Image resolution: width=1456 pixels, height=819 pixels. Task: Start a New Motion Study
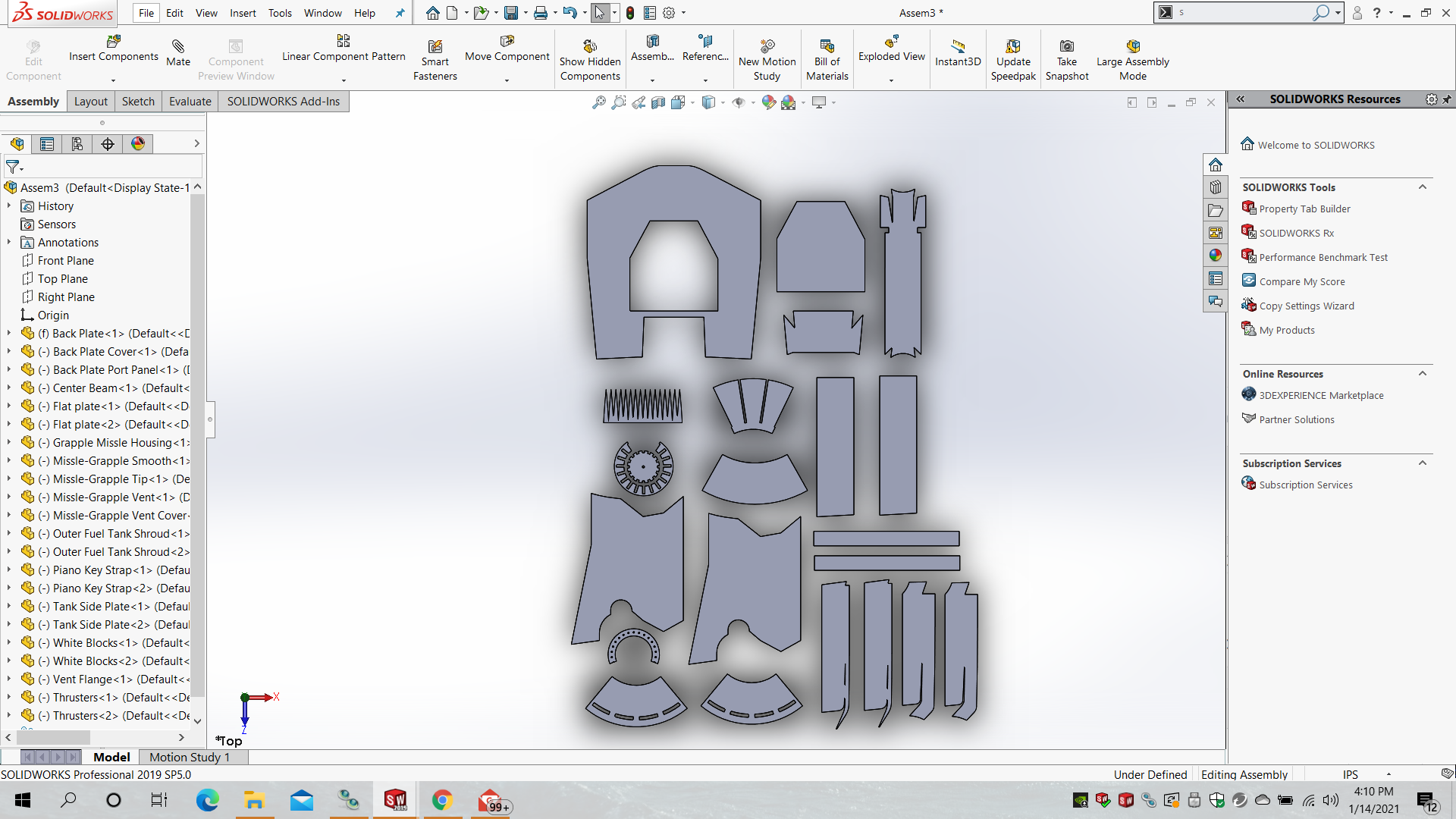[x=767, y=61]
